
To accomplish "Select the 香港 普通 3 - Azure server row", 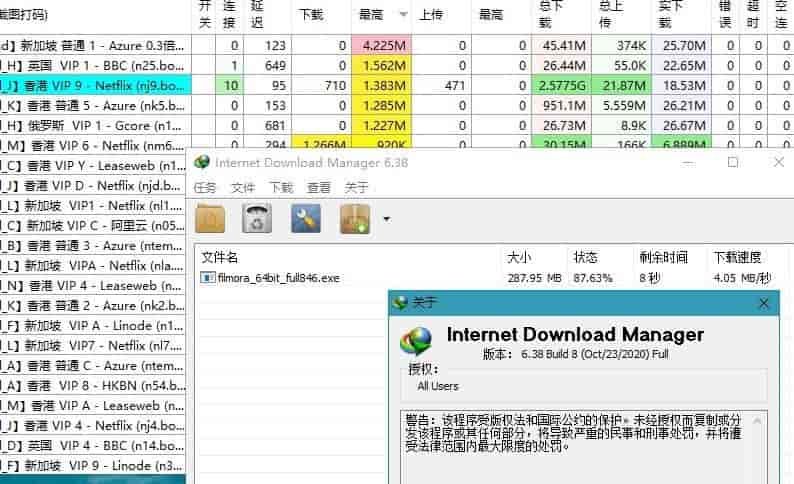I will pyautogui.click(x=93, y=246).
